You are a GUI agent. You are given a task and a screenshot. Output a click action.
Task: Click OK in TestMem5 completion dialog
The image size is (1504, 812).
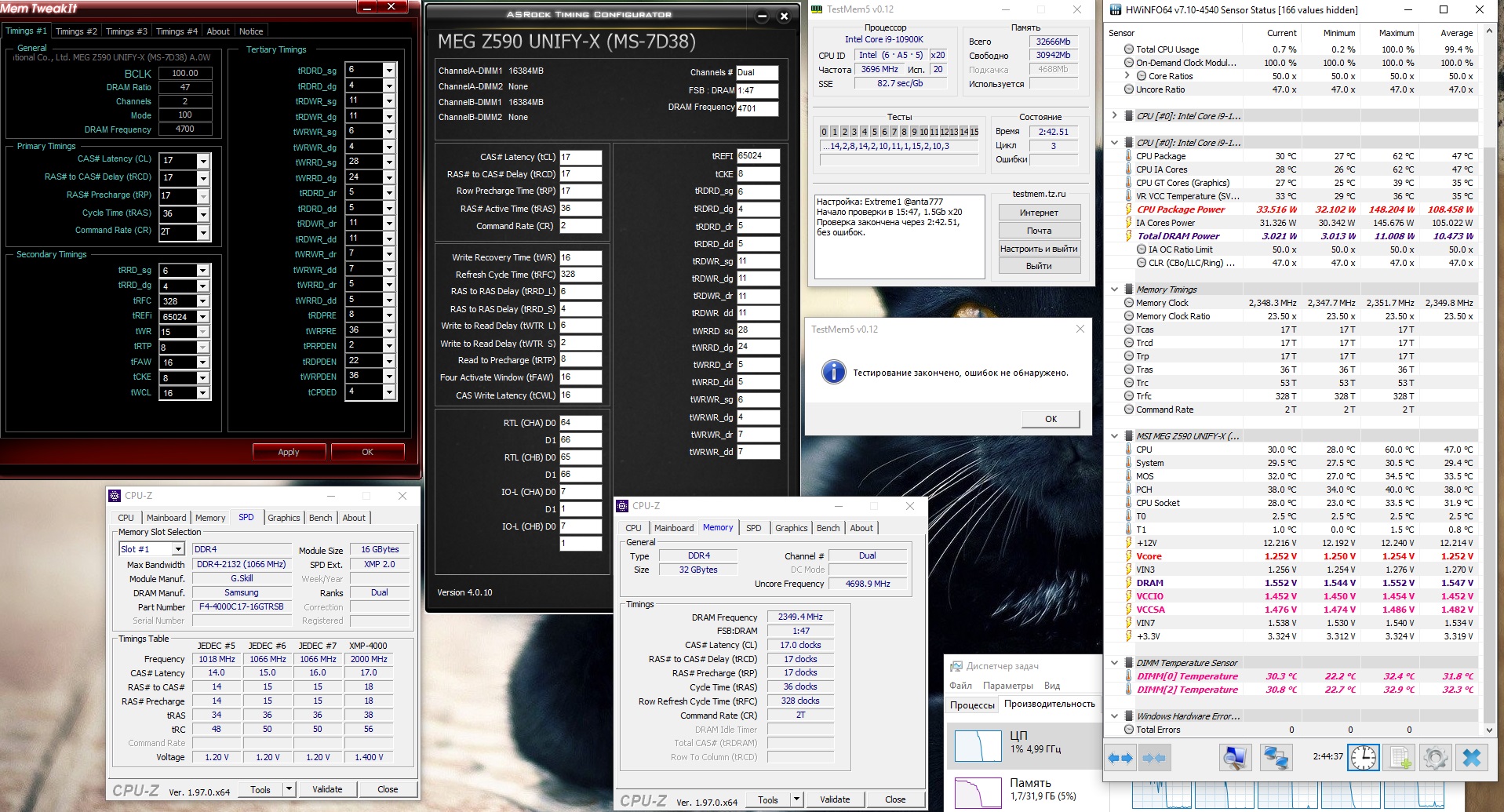pos(1051,419)
